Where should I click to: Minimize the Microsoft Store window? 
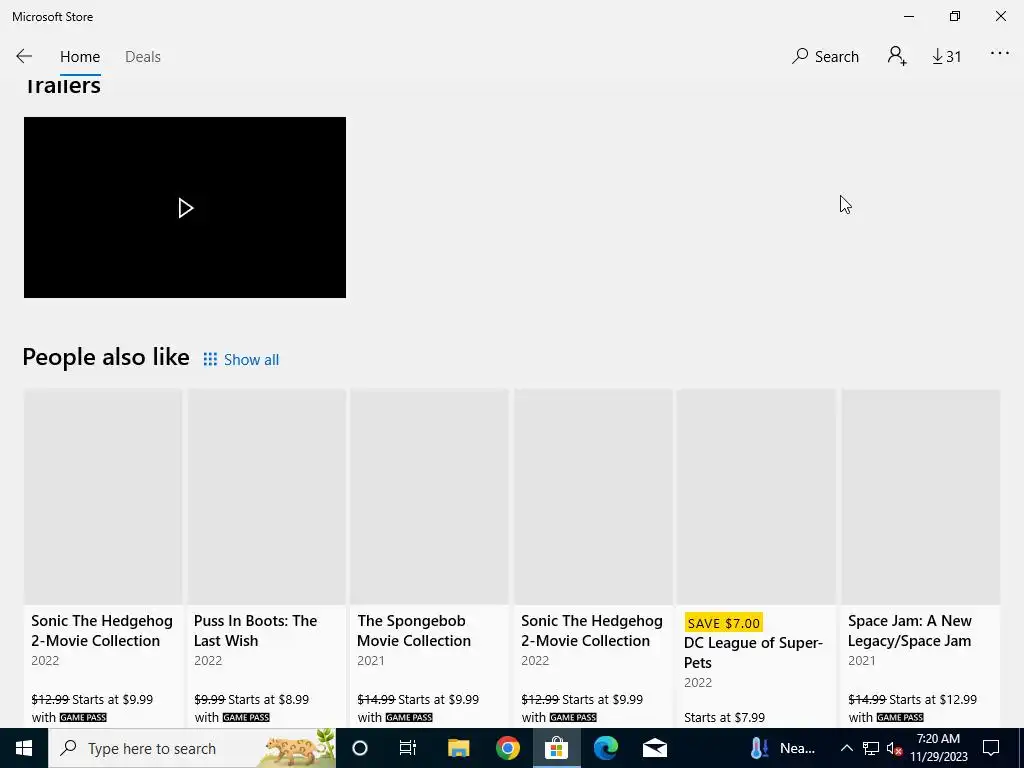(909, 16)
